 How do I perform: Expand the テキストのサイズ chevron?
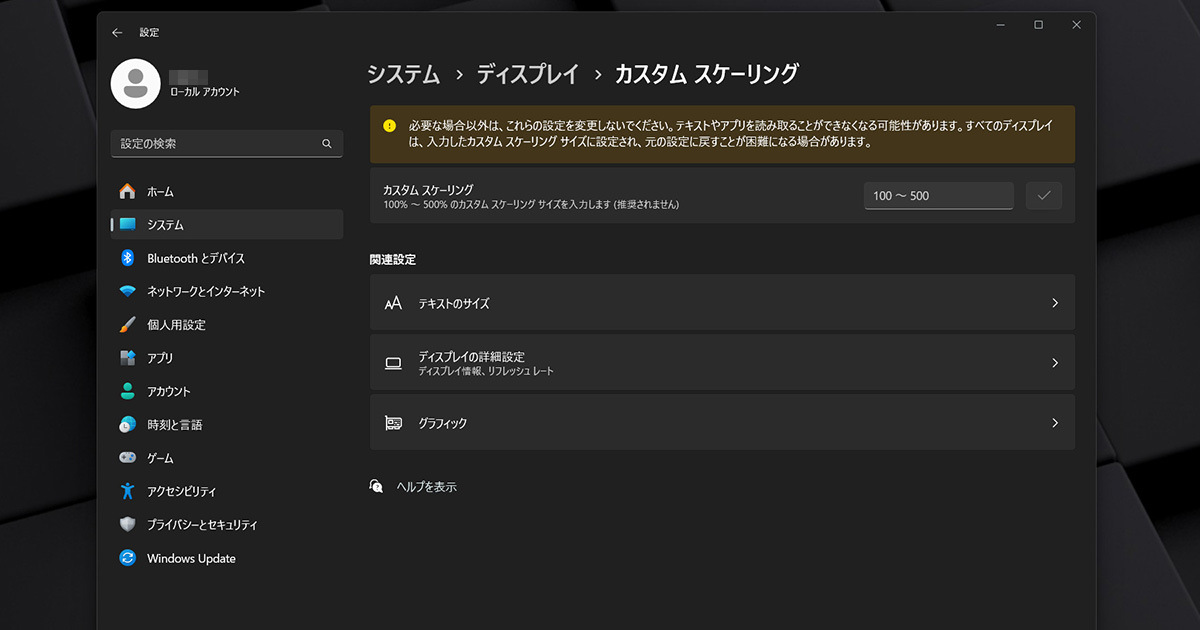(1055, 303)
